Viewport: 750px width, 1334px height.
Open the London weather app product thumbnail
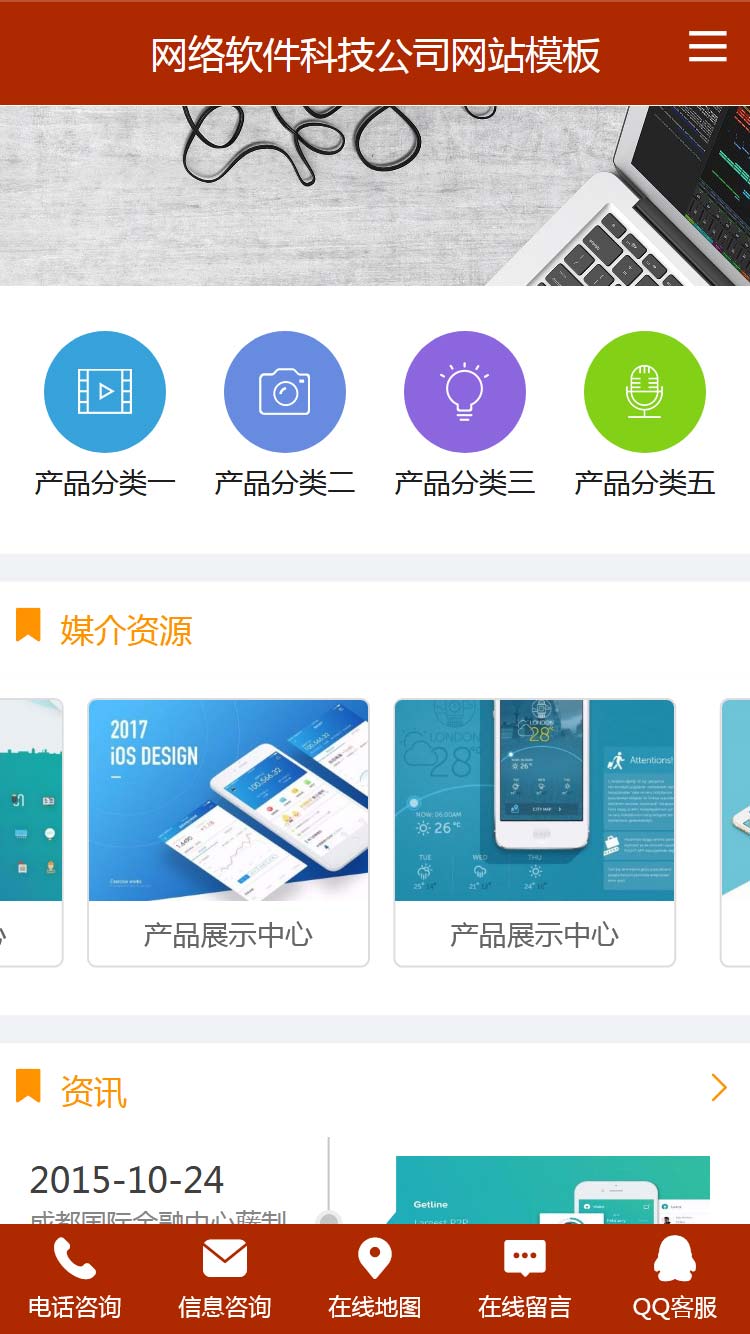click(535, 801)
